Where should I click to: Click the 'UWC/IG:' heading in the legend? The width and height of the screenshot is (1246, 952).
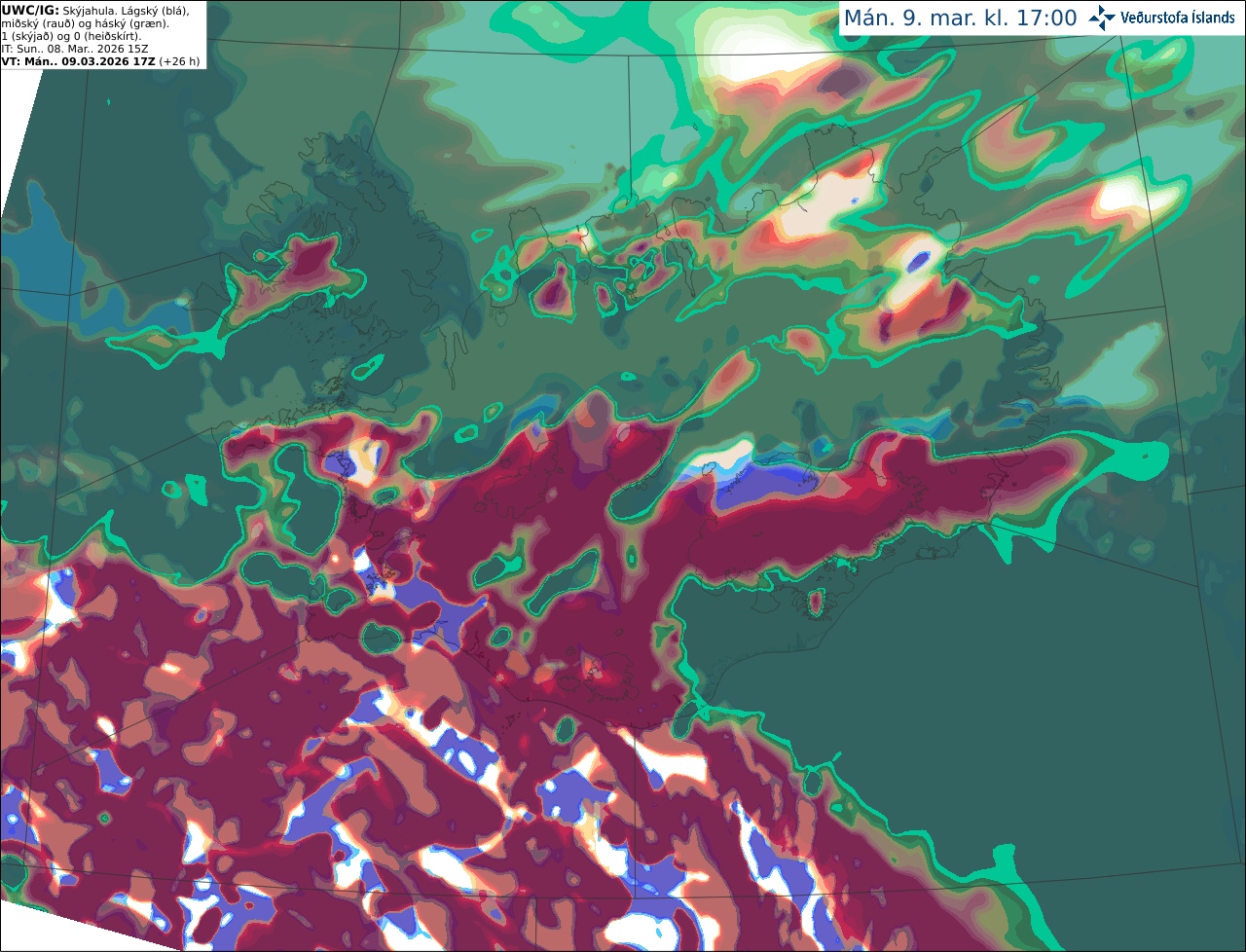[30, 10]
